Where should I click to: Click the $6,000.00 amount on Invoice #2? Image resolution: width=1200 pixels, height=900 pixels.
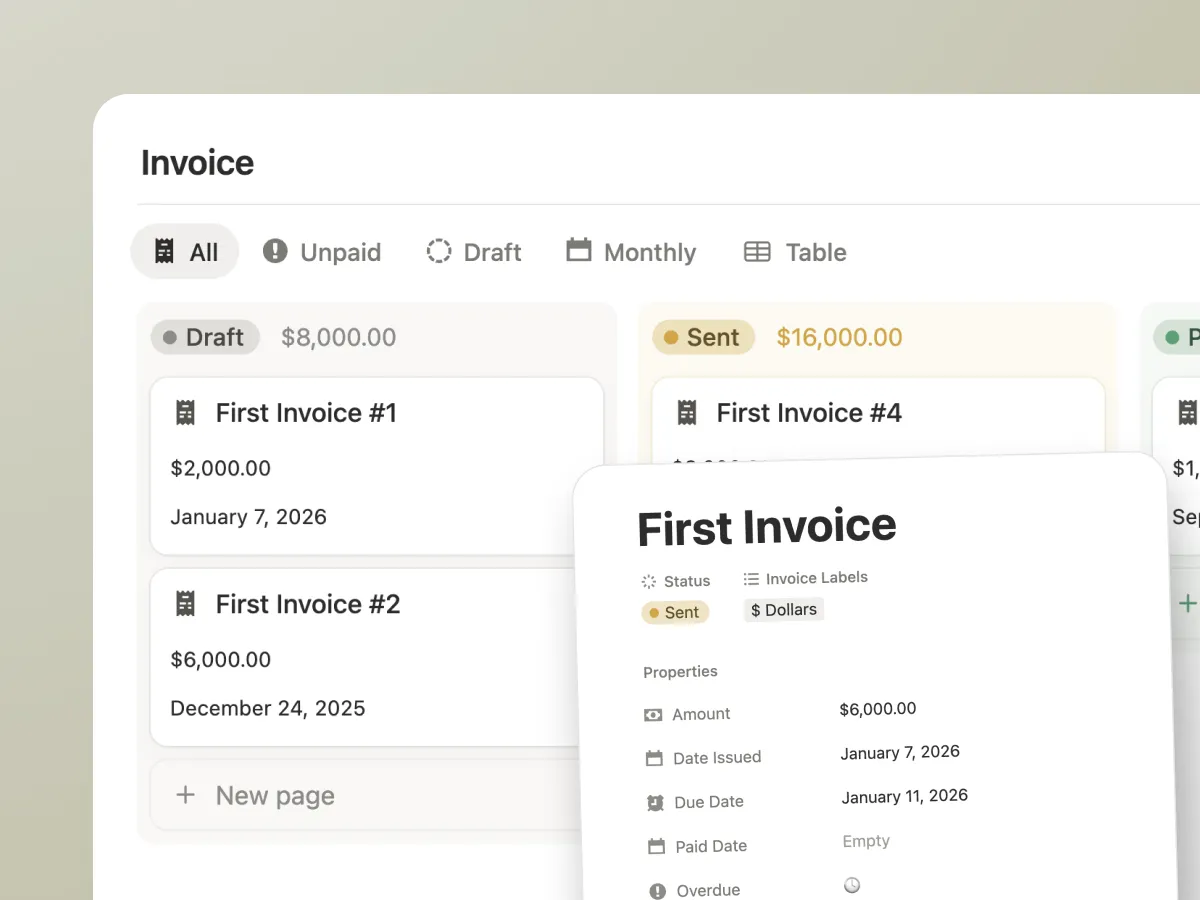[221, 660]
